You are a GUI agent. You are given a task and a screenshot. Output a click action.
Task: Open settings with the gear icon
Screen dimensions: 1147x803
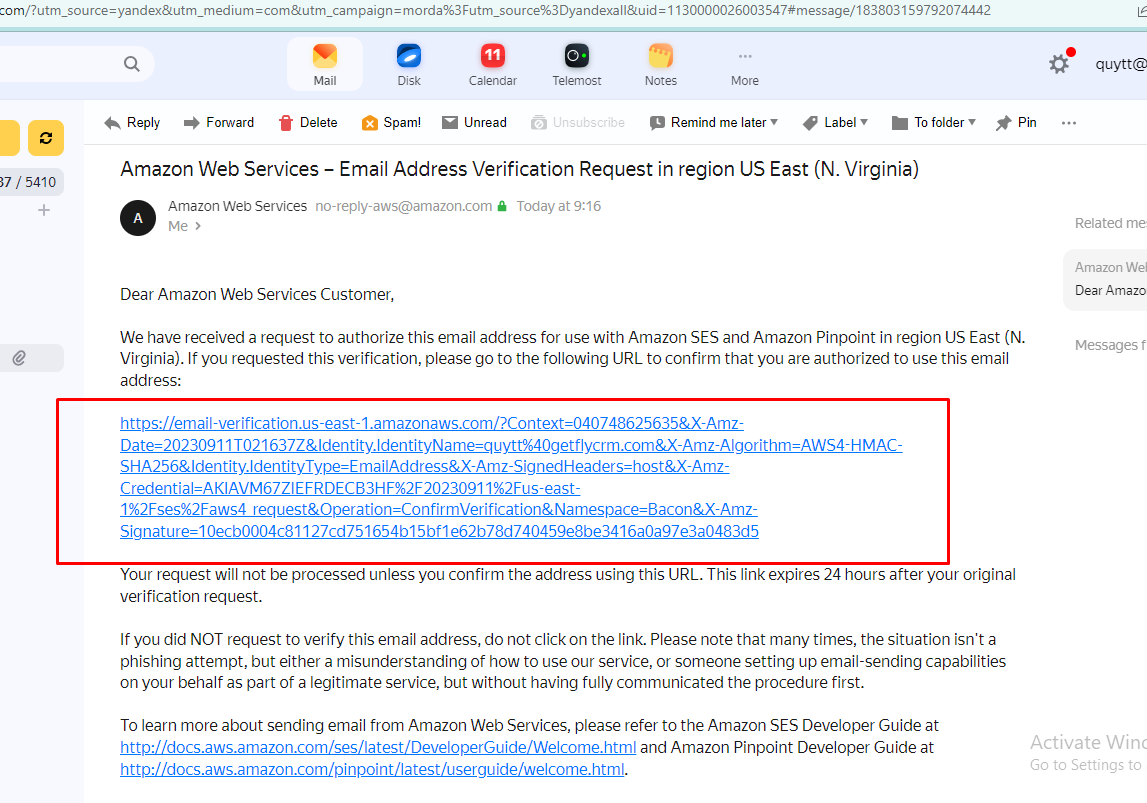pyautogui.click(x=1058, y=64)
